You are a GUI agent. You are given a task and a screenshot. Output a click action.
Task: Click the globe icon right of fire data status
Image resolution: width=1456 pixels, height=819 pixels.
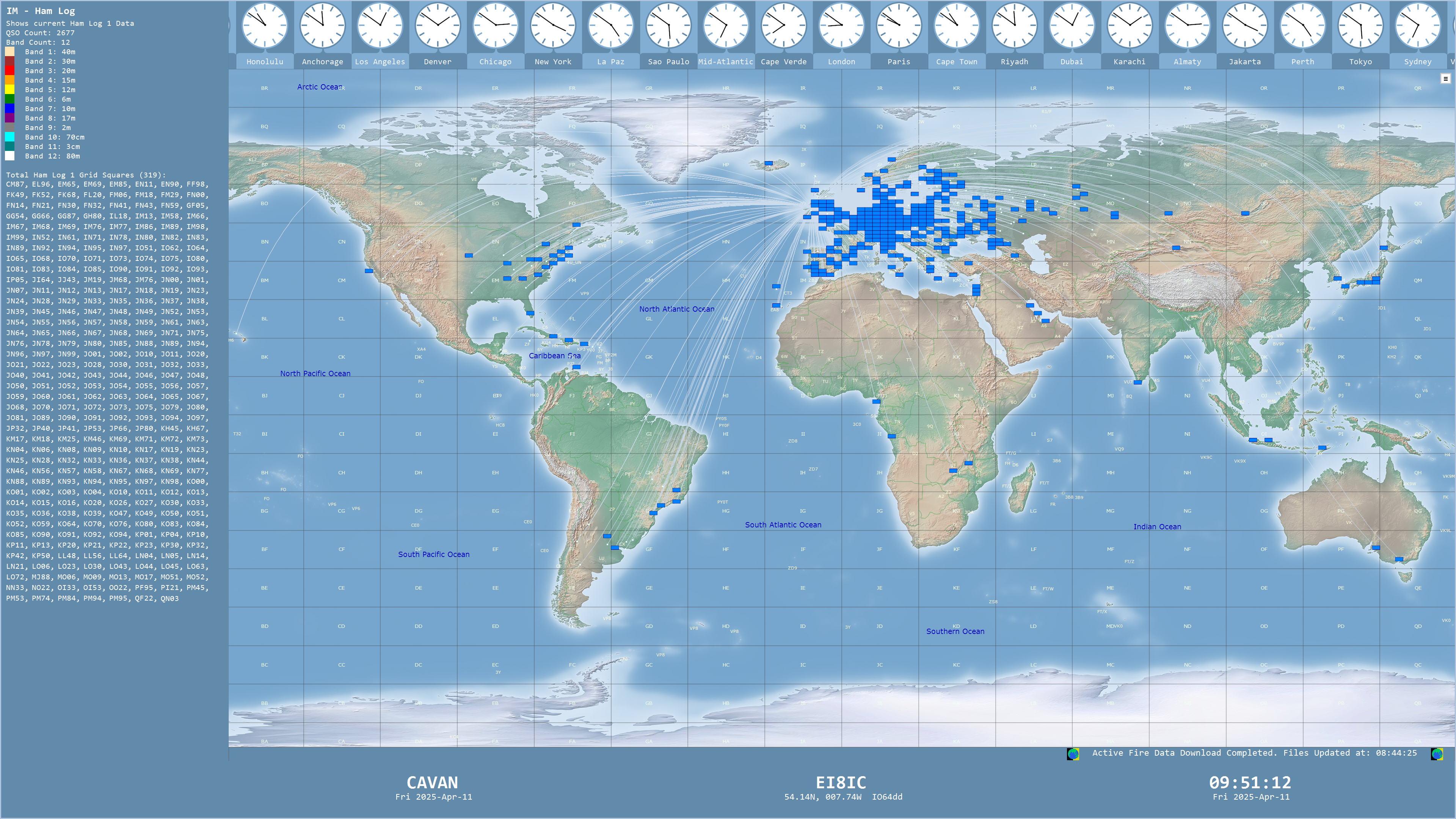1437,753
